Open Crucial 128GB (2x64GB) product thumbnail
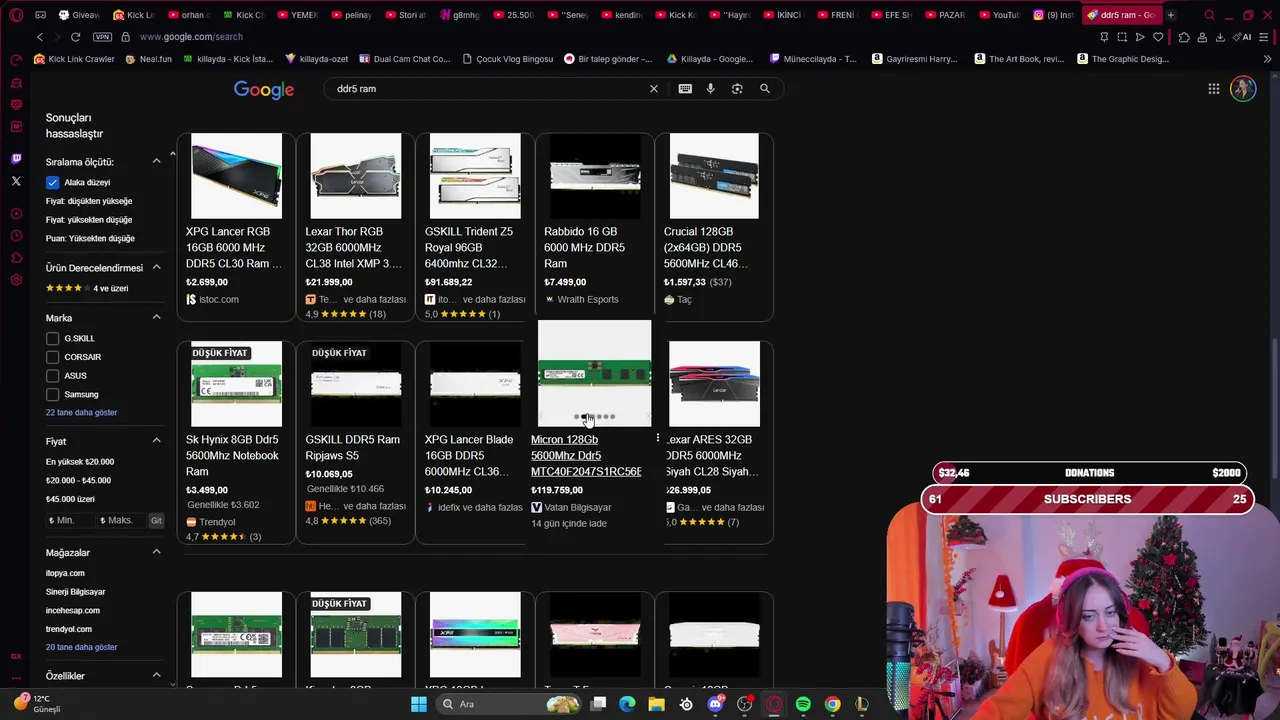Image resolution: width=1280 pixels, height=720 pixels. point(714,176)
